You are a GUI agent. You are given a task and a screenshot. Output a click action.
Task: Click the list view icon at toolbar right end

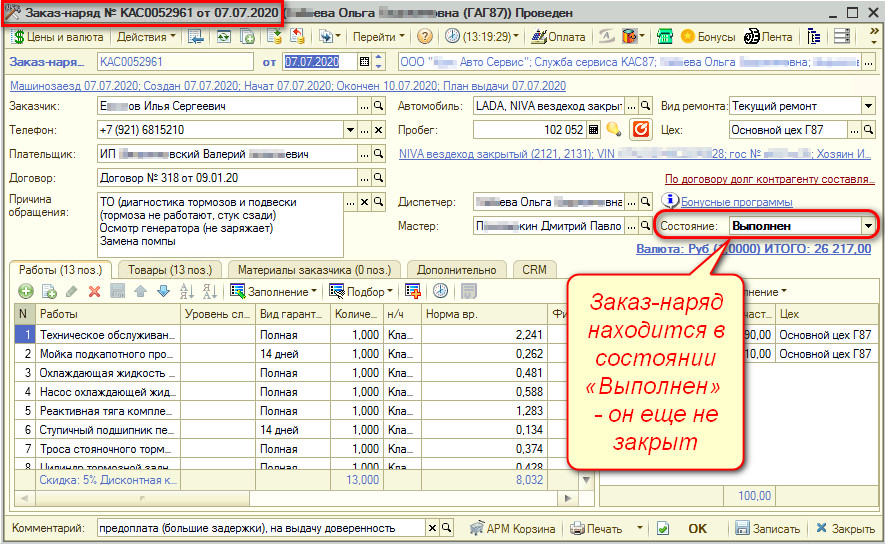click(842, 37)
